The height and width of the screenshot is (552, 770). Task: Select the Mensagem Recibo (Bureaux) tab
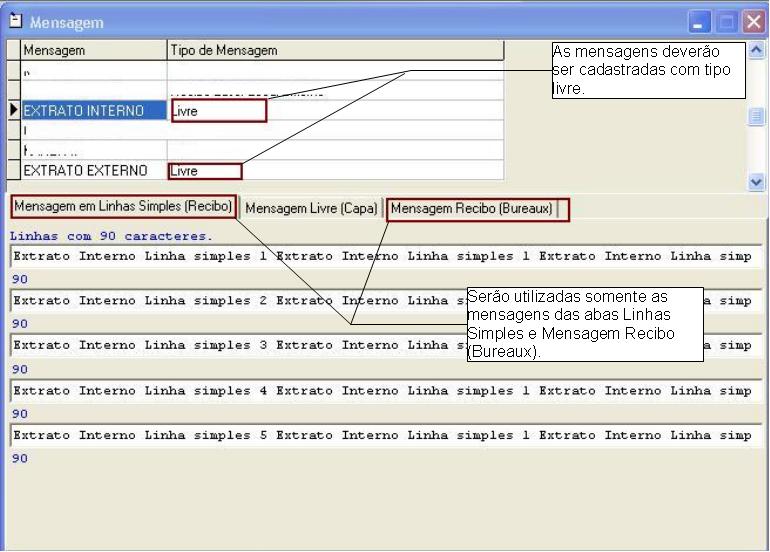pos(472,209)
